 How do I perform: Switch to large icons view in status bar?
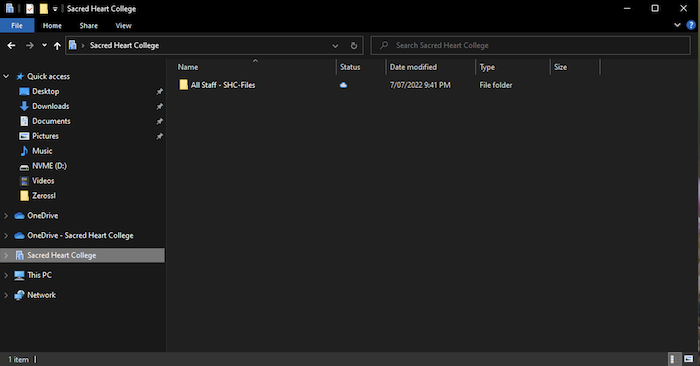point(688,359)
